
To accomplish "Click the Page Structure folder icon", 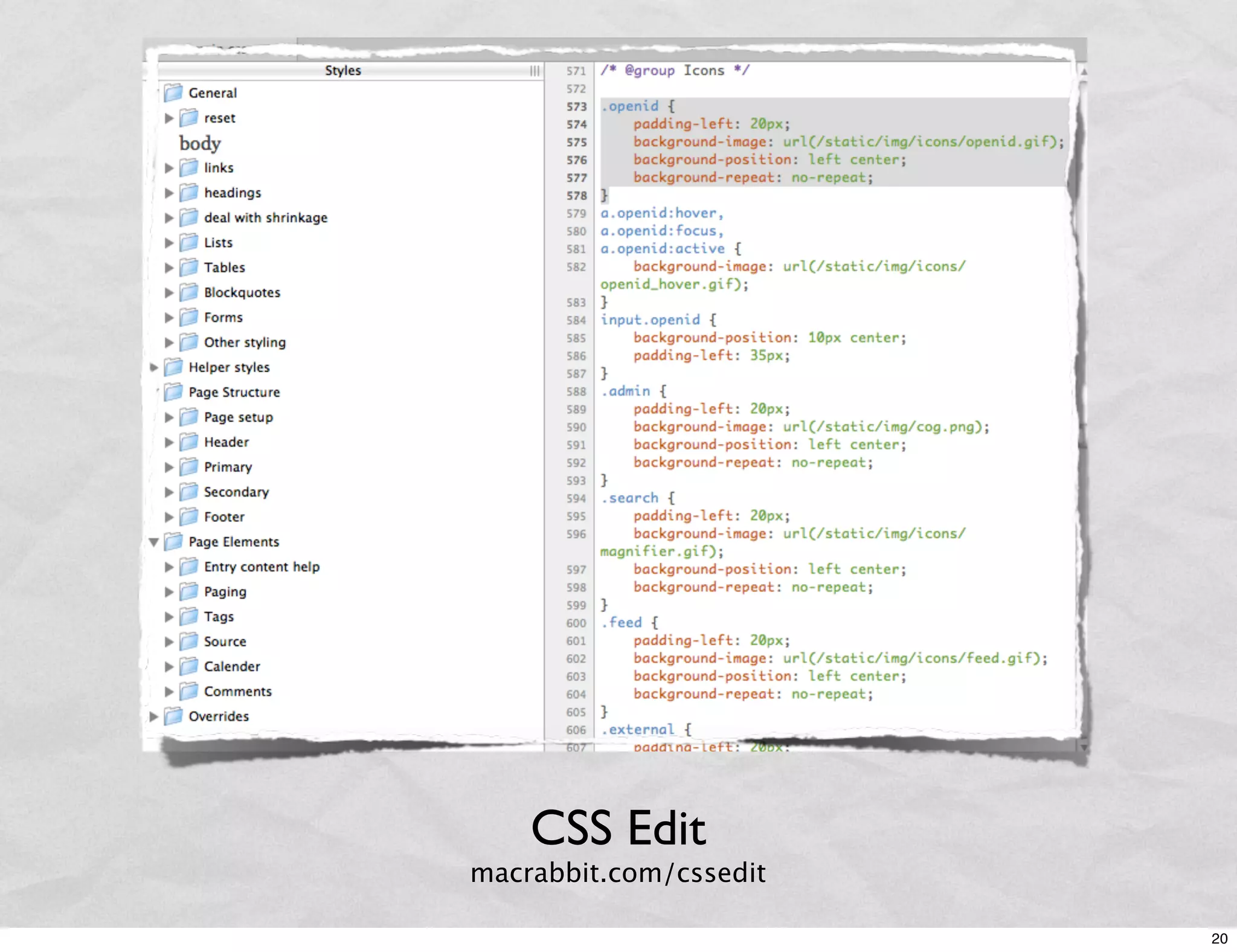I will point(174,392).
